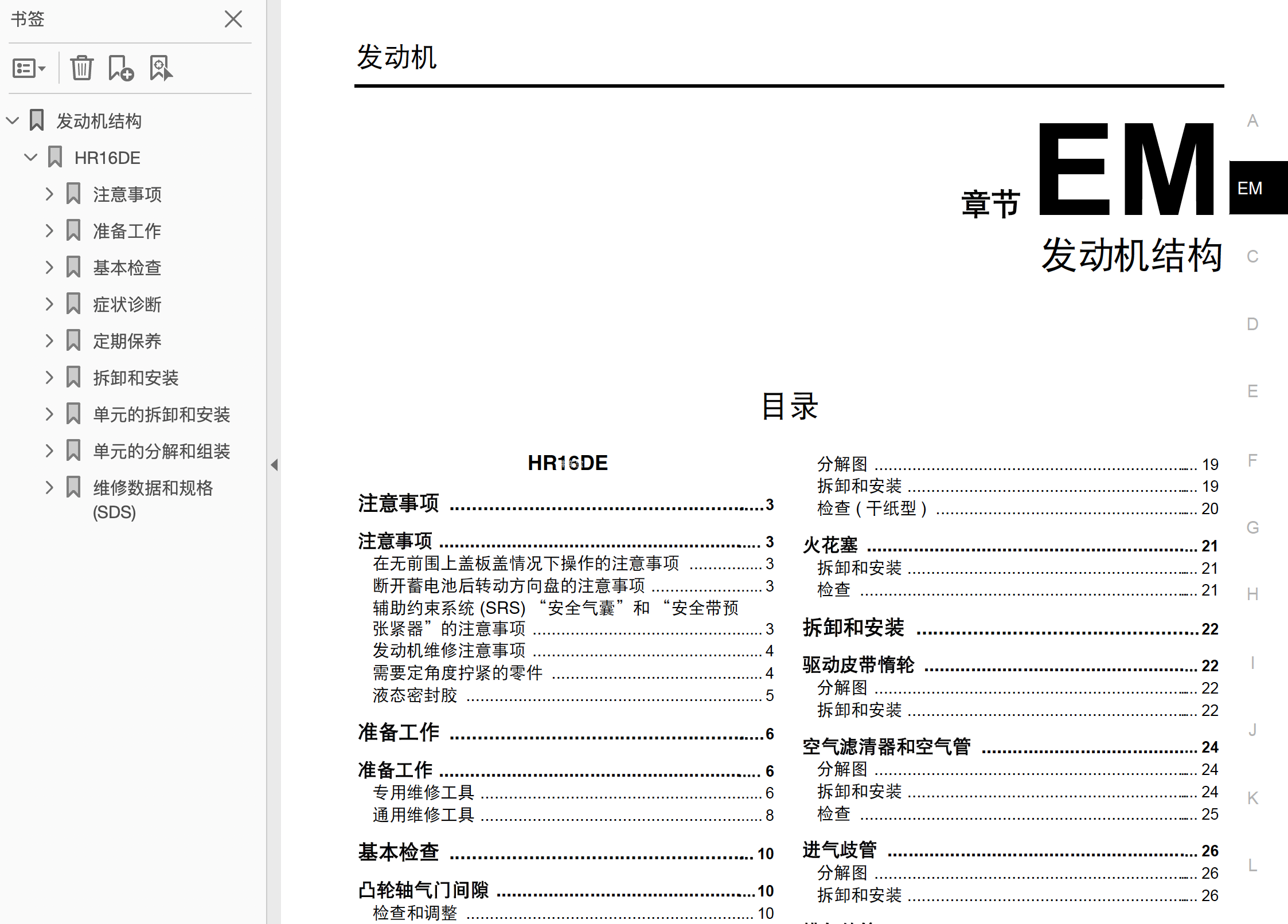Expand the 准备工作 bookmark

(49, 231)
